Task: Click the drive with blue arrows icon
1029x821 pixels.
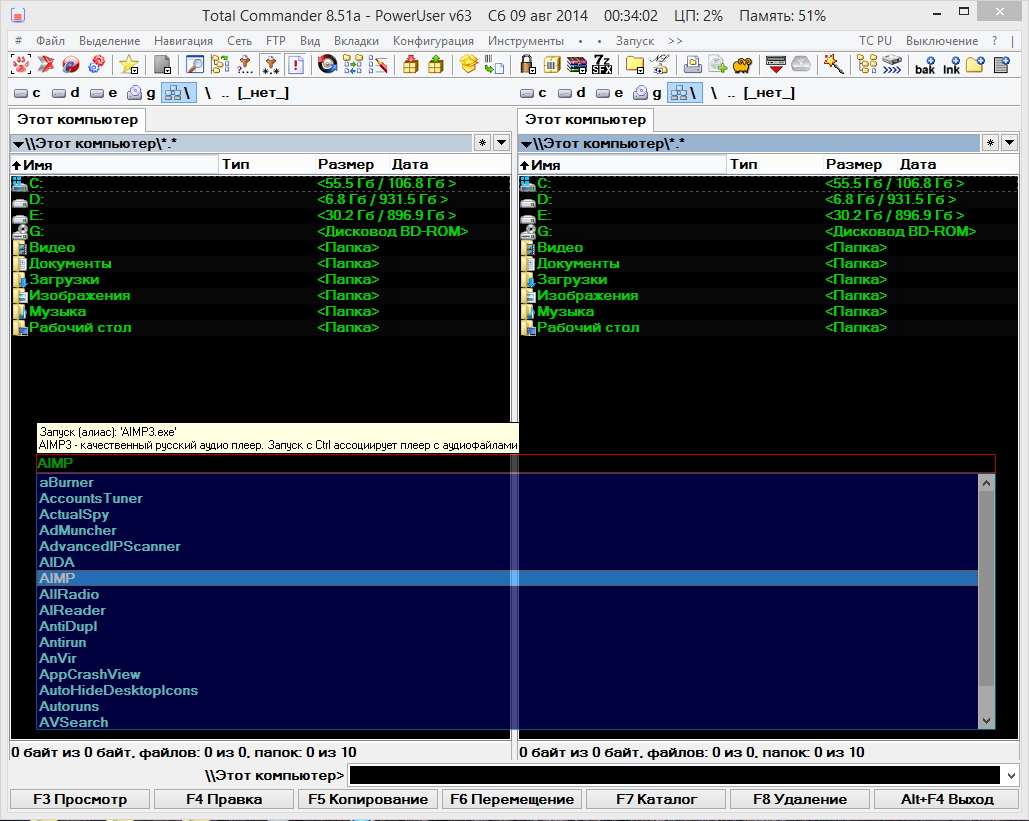Action: click(x=892, y=64)
